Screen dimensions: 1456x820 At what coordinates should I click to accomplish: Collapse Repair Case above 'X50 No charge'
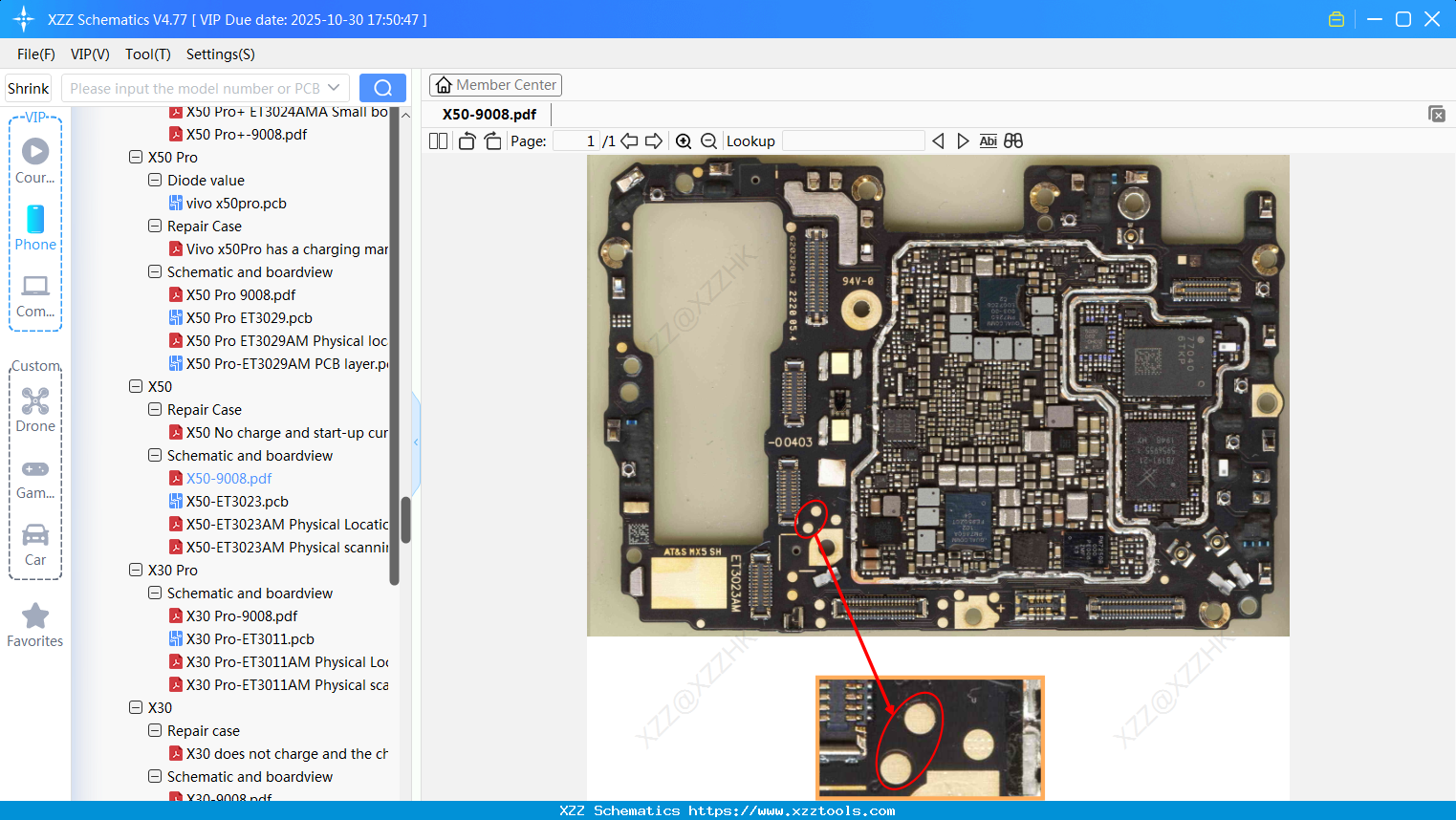tap(155, 409)
